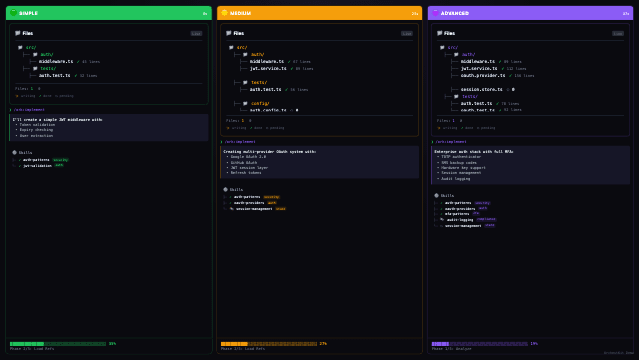Click the timer value in MEDIUM header
639x360 pixels.
tap(415, 13)
